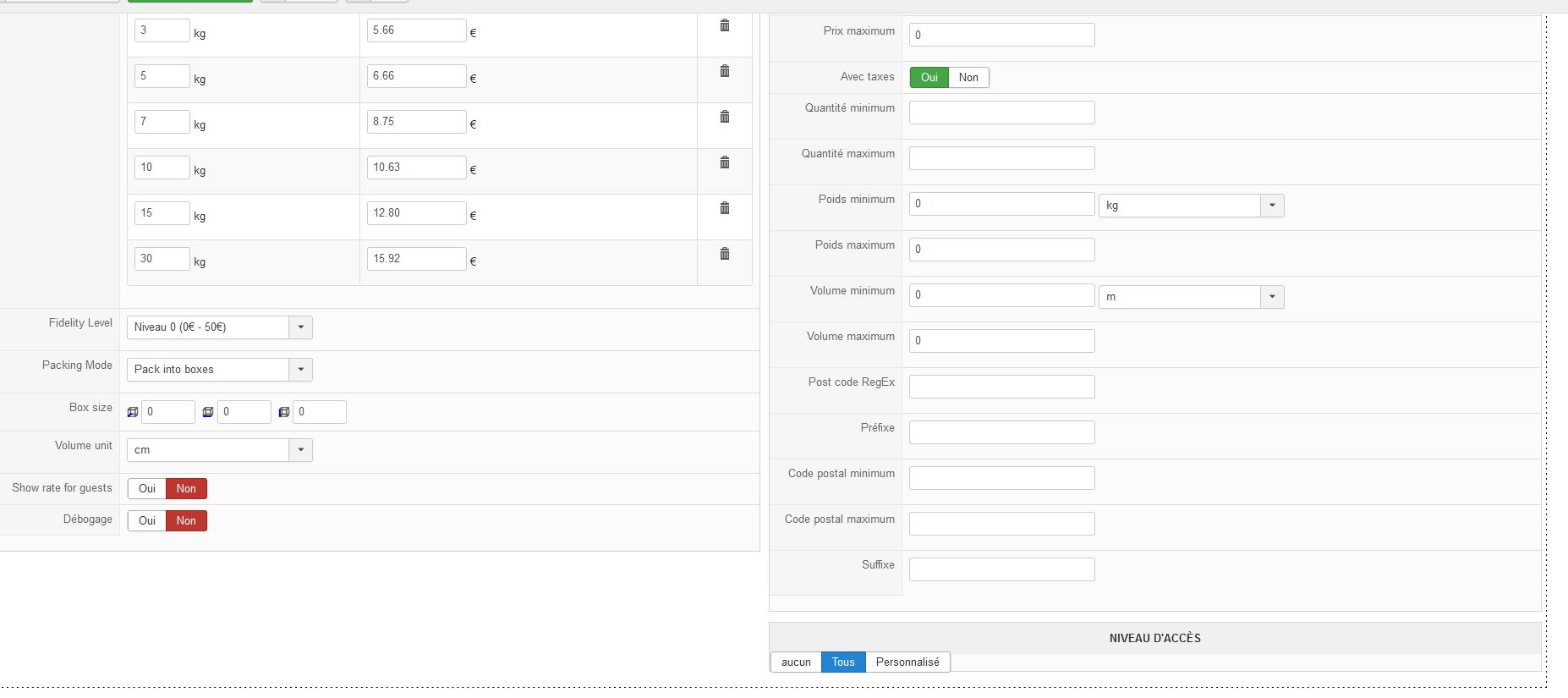Image resolution: width=1568 pixels, height=698 pixels.
Task: Click trash icon for 5 kg row
Action: 725,72
